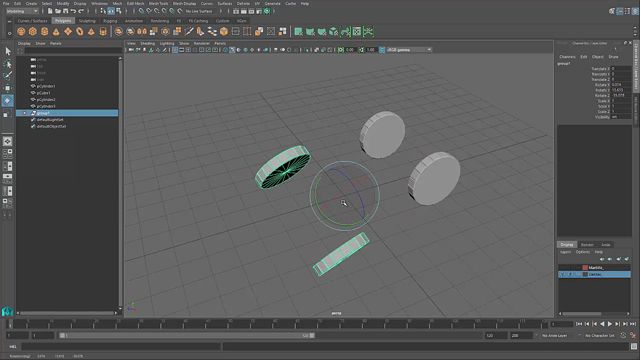This screenshot has width=640, height=360.
Task: Undo the last action via toolbar arrow
Action: pos(73,11)
